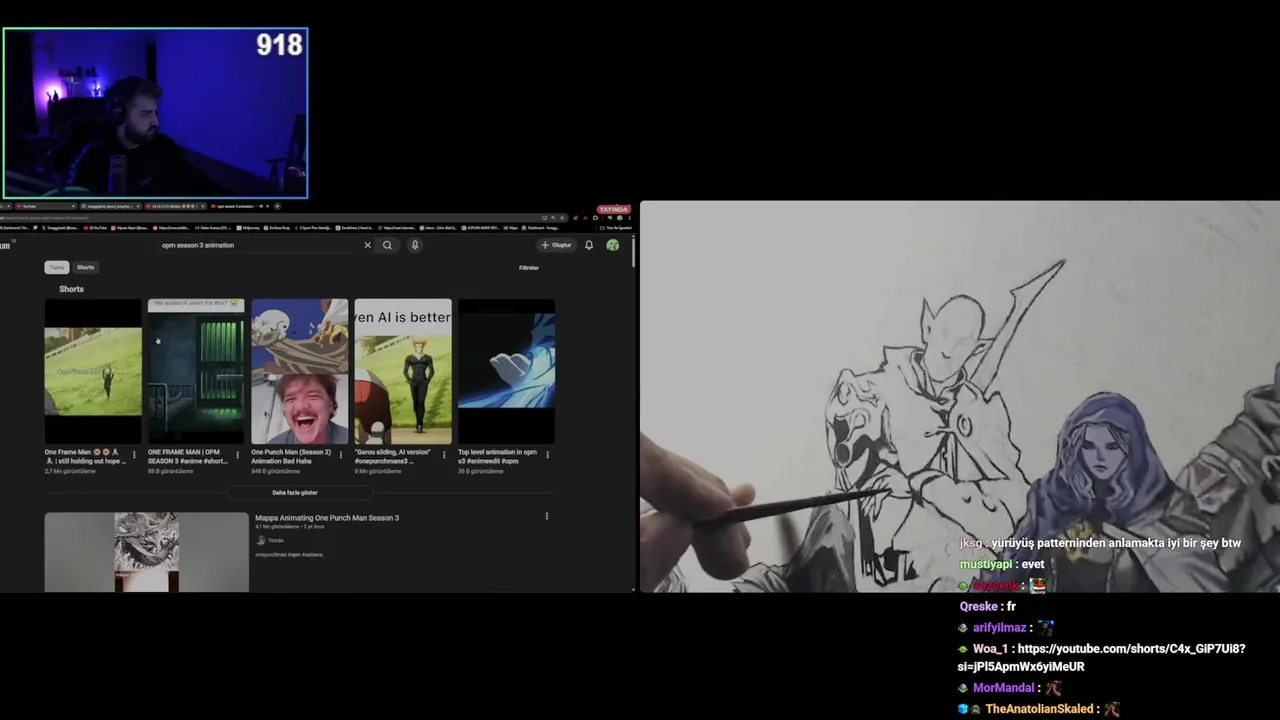Open options for 'ONE FRAME MAN | OPM SEASON 3' short
Viewport: 1280px width, 720px height.
[237, 455]
